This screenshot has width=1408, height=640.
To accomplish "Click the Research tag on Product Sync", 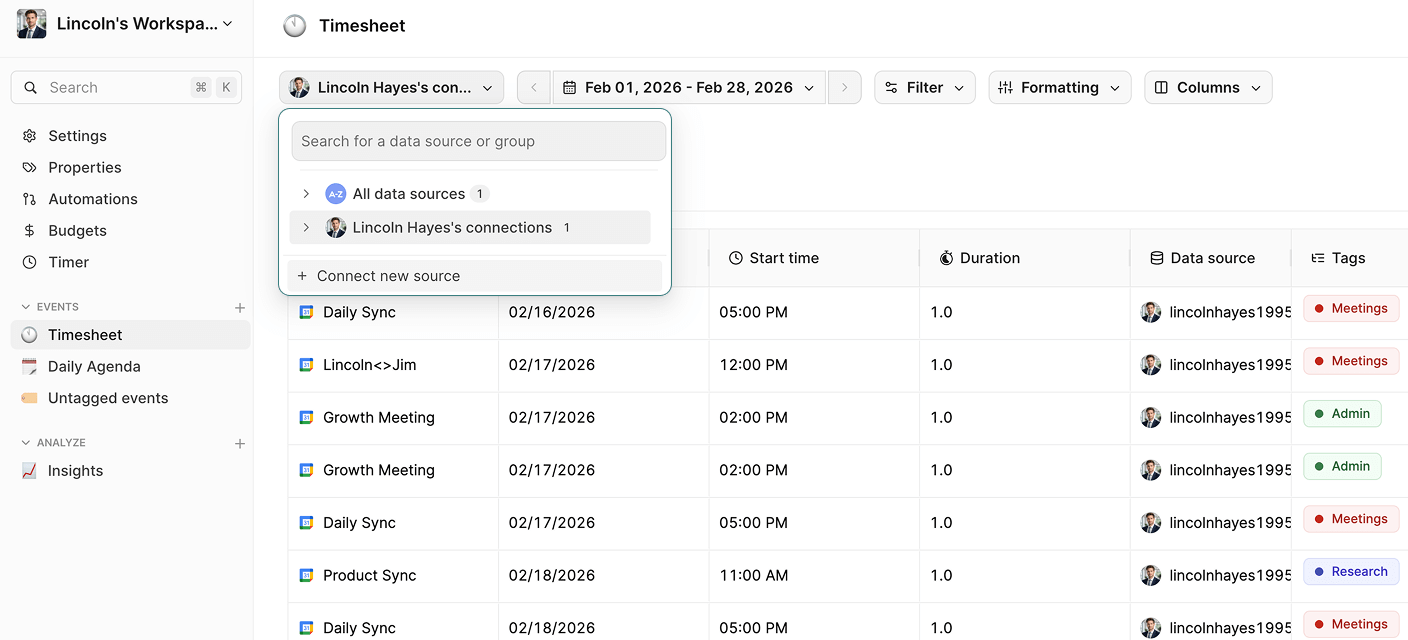I will click(1350, 572).
